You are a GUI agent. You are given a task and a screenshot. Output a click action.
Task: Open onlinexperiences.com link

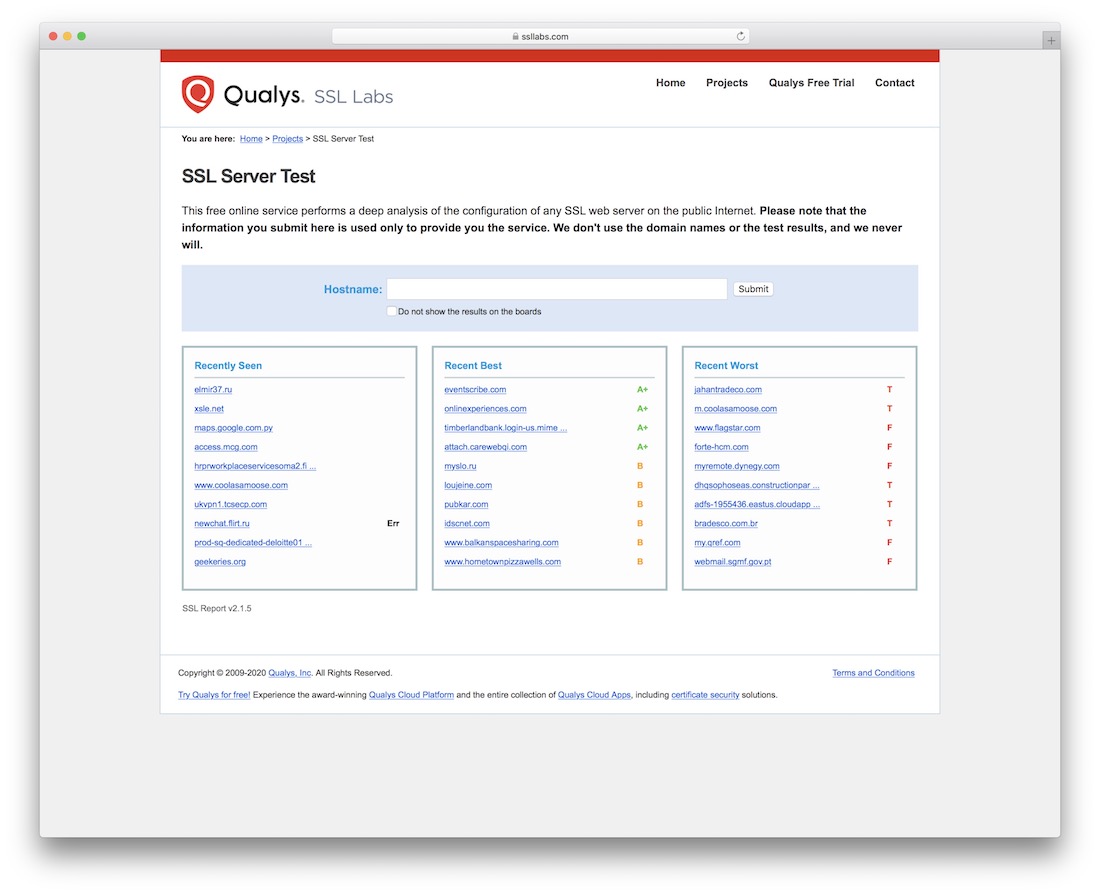coord(485,408)
